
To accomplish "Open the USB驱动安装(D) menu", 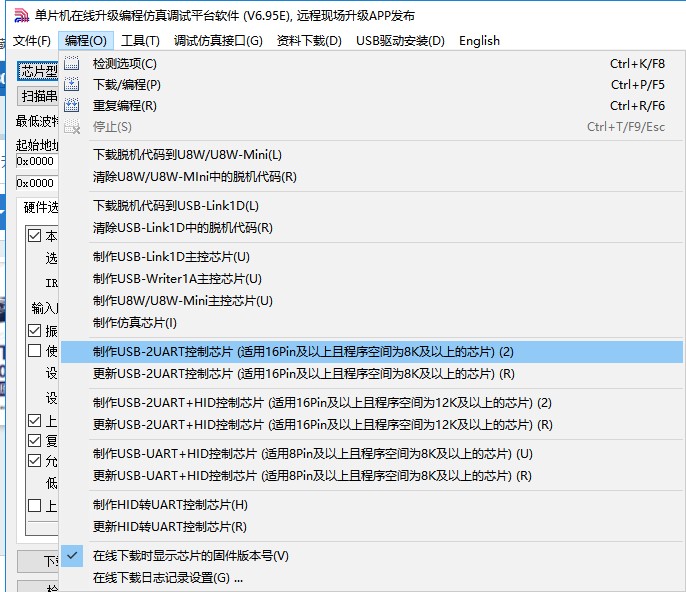I will click(400, 41).
